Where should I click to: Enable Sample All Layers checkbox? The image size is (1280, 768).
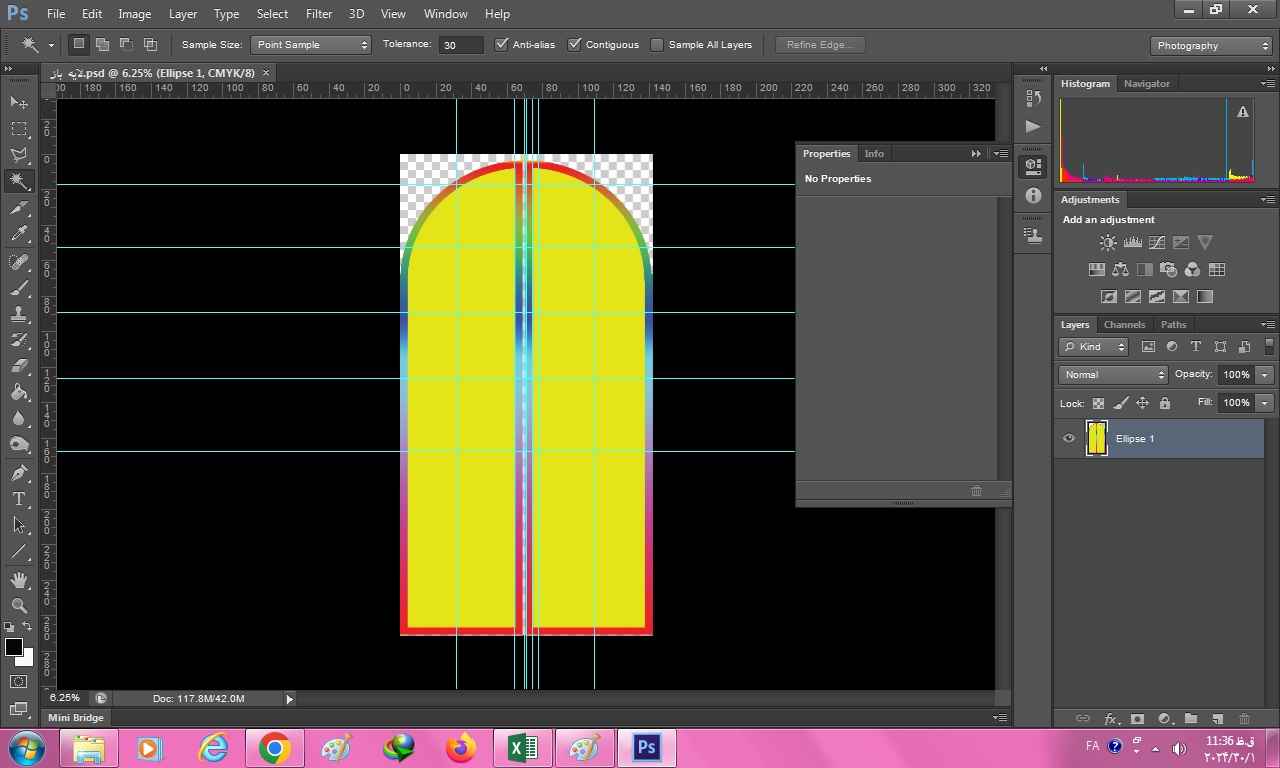657,45
